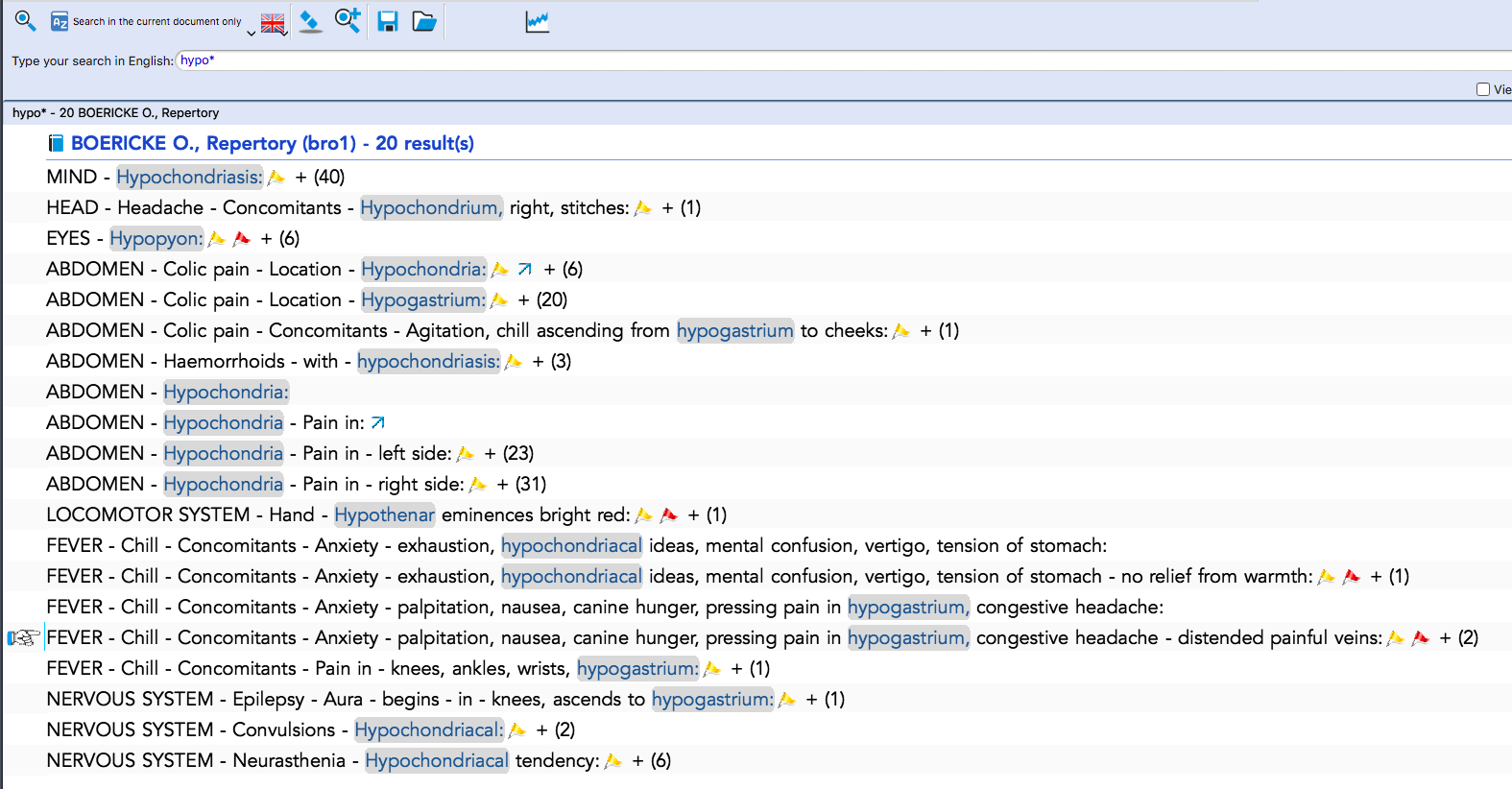Click the magnifier-with-plus icon
This screenshot has width=1512, height=789.
(348, 20)
